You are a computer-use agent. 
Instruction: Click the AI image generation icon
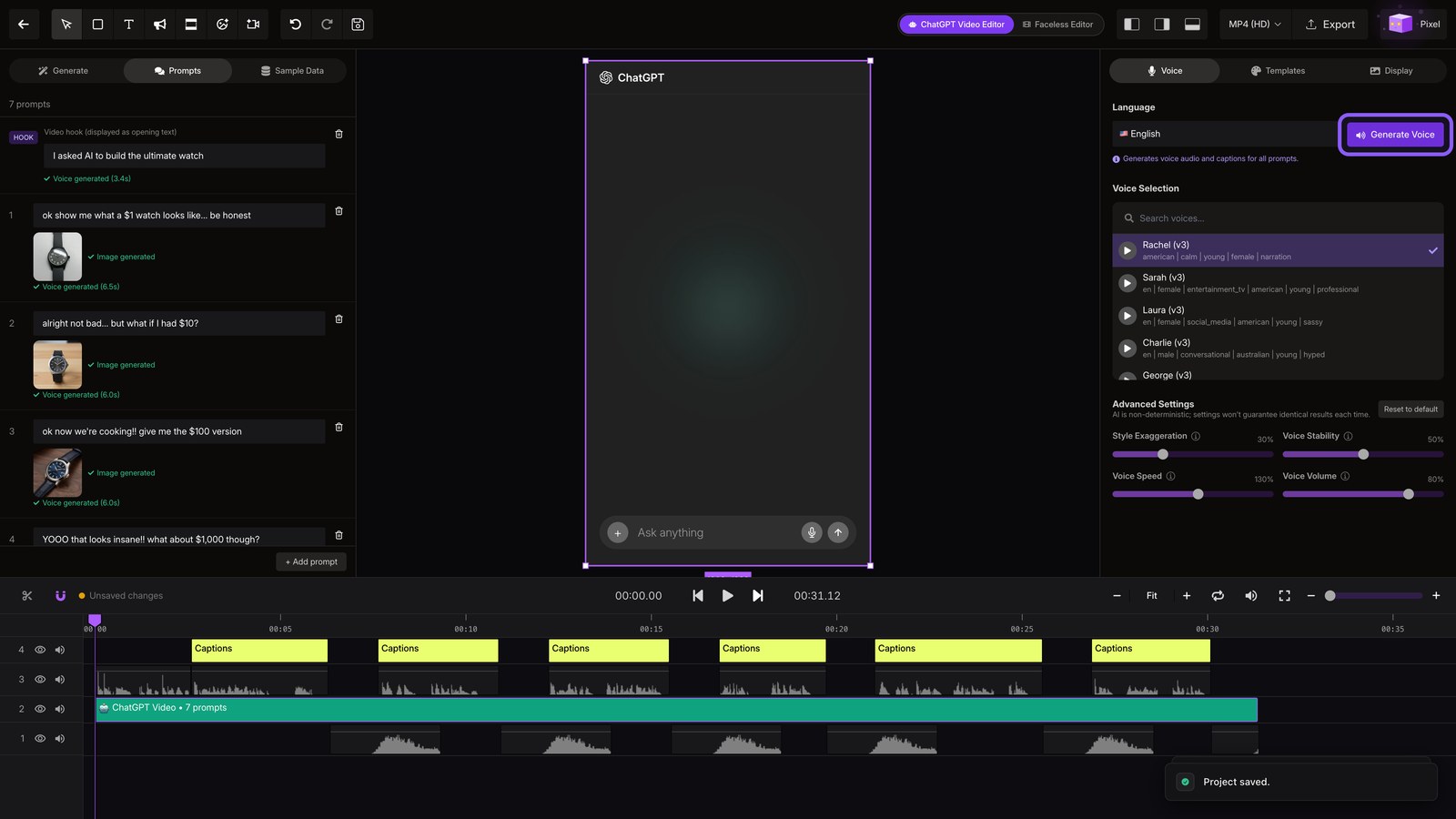click(222, 25)
